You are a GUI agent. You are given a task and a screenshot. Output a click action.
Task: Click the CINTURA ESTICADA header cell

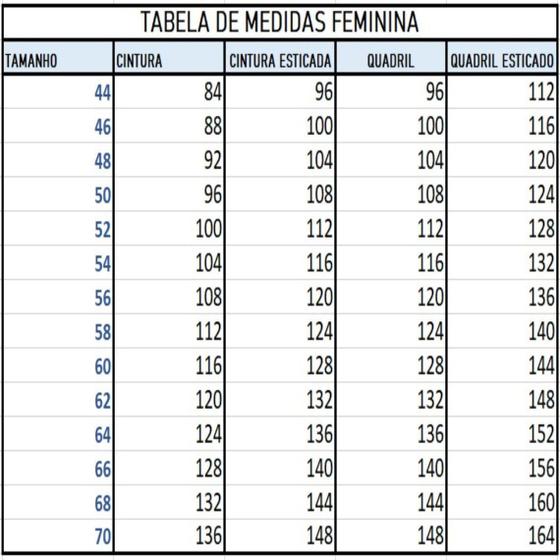coord(280,58)
